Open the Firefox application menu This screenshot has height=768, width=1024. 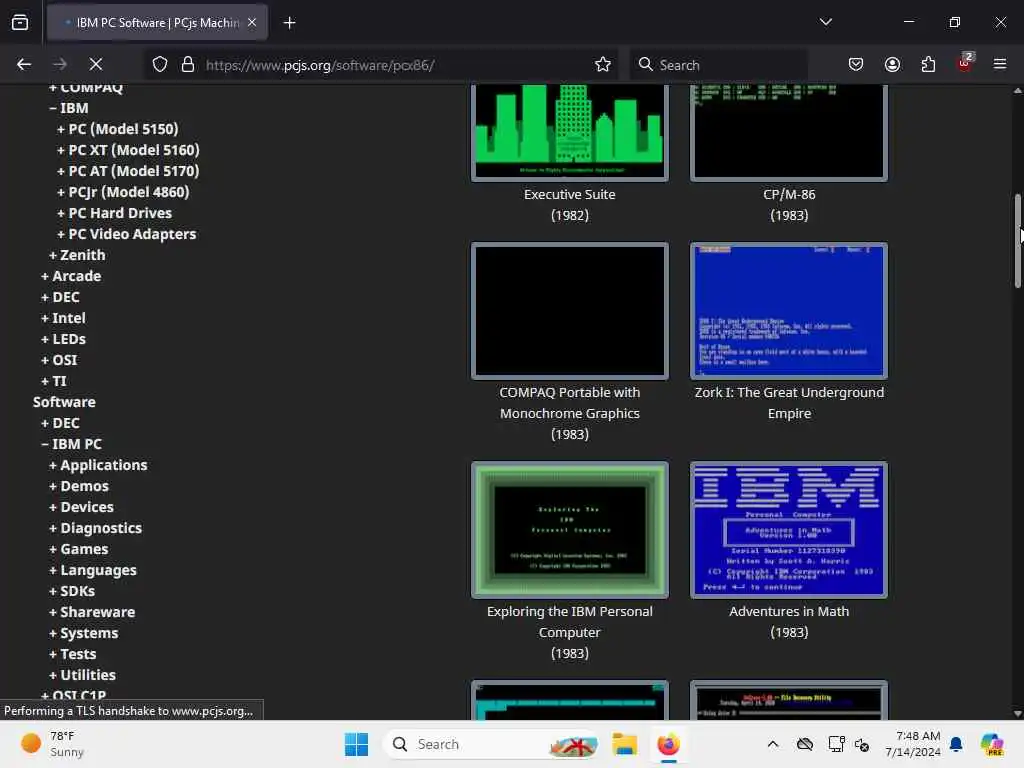1000,64
